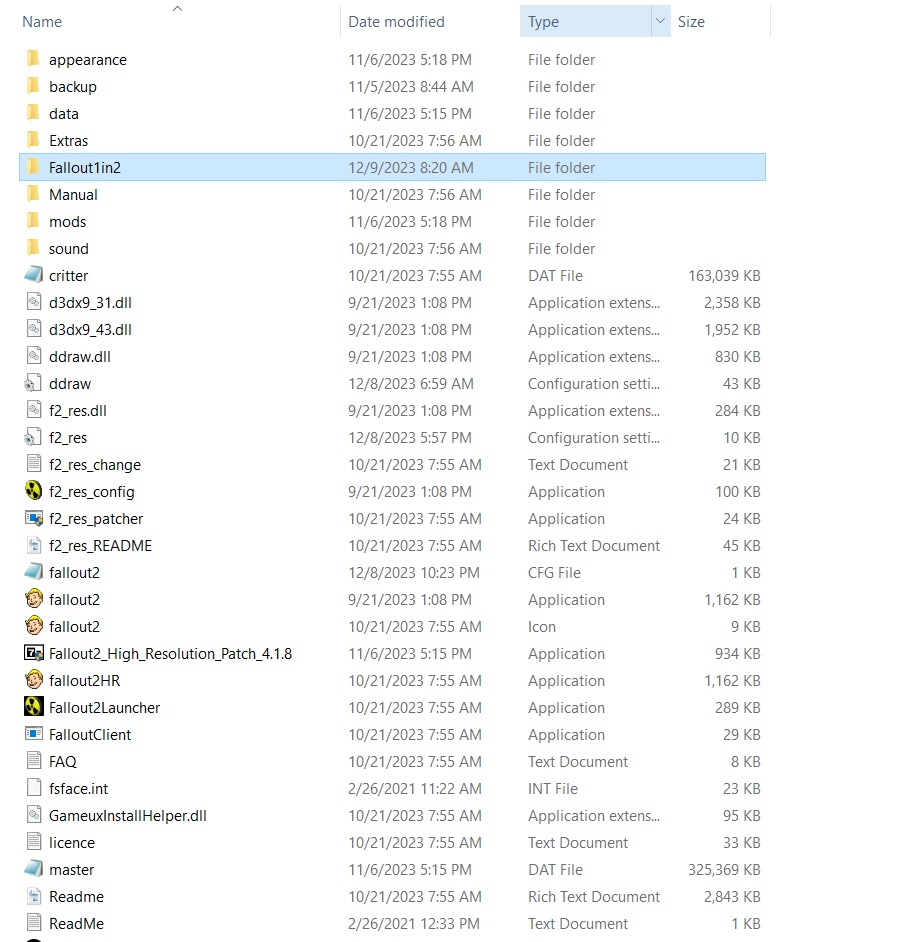Click the 12/8/2023 10:23 PM date cell
Viewport: 897px width, 942px height.
tap(414, 573)
